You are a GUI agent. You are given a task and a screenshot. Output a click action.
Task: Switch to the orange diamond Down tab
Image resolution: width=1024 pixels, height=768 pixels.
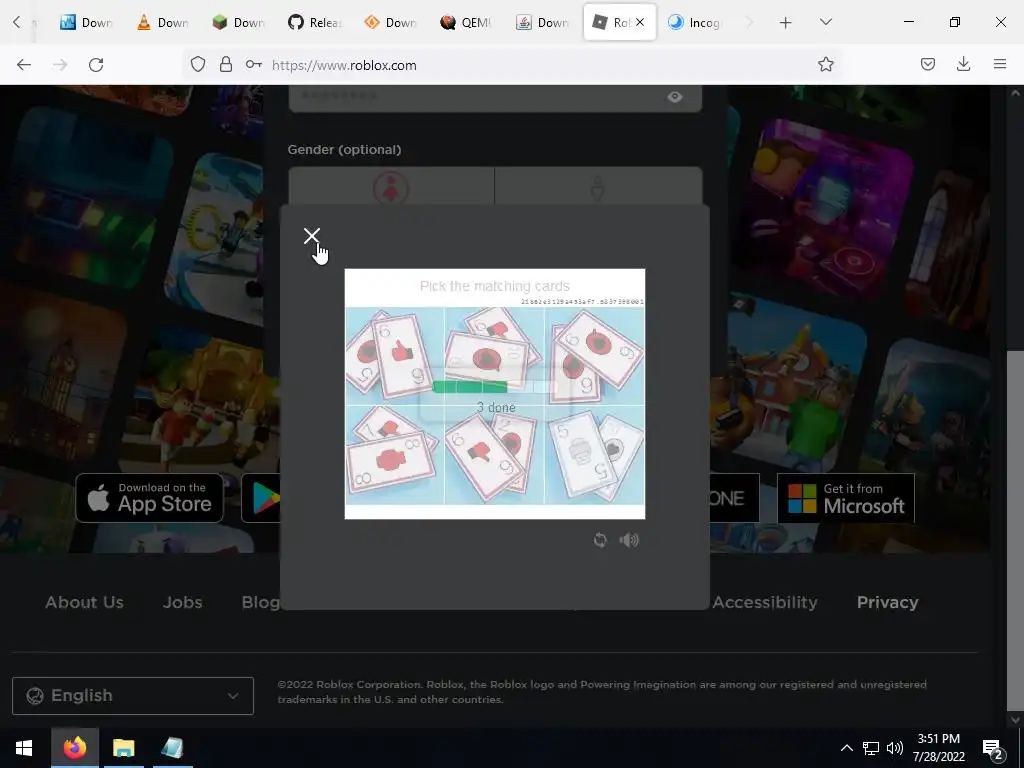click(391, 22)
